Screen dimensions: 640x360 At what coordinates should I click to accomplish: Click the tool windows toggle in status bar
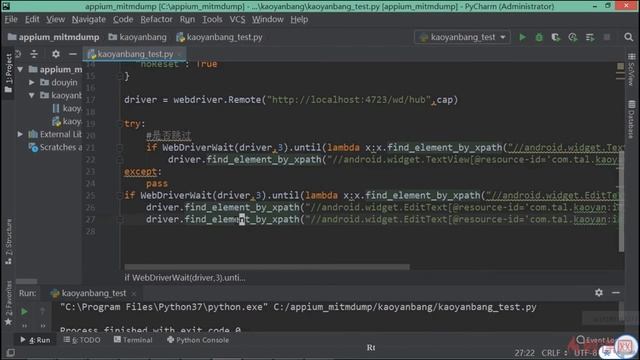[11, 352]
